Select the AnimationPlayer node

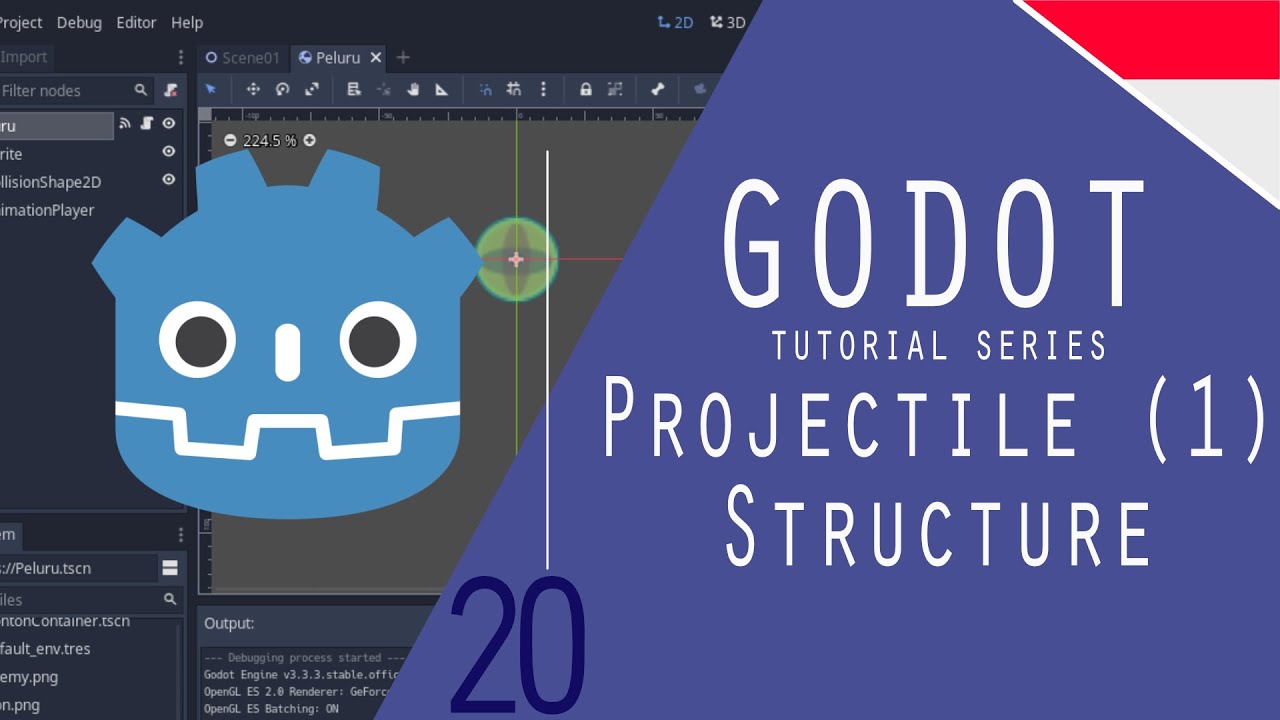pos(47,210)
